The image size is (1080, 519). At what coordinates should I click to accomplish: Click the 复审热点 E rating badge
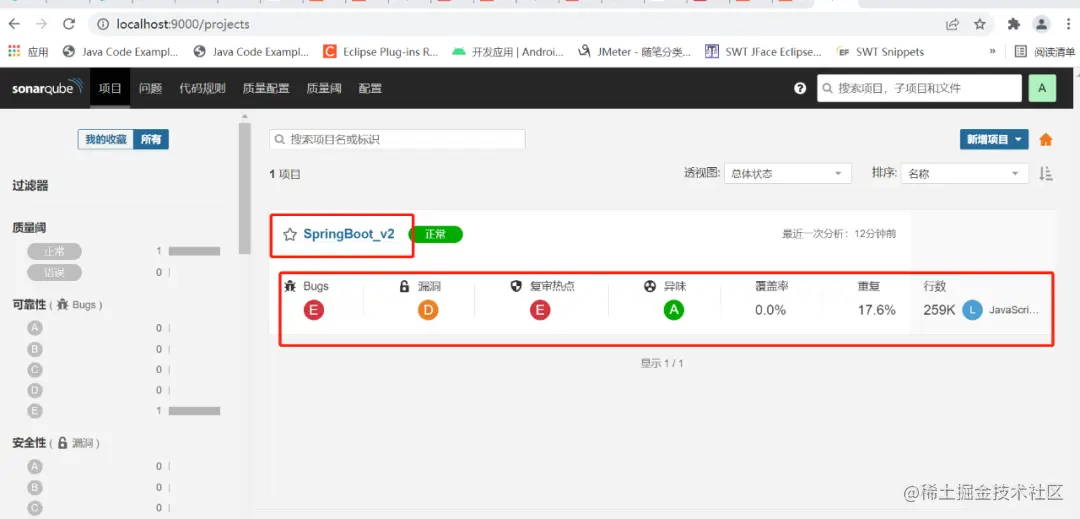pos(540,310)
